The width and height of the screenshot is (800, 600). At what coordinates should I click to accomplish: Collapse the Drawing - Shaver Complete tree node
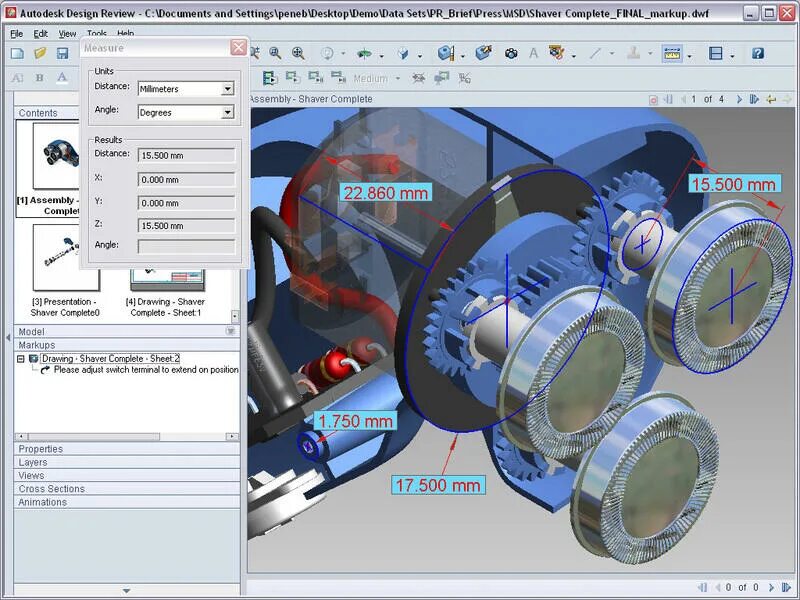click(x=20, y=359)
